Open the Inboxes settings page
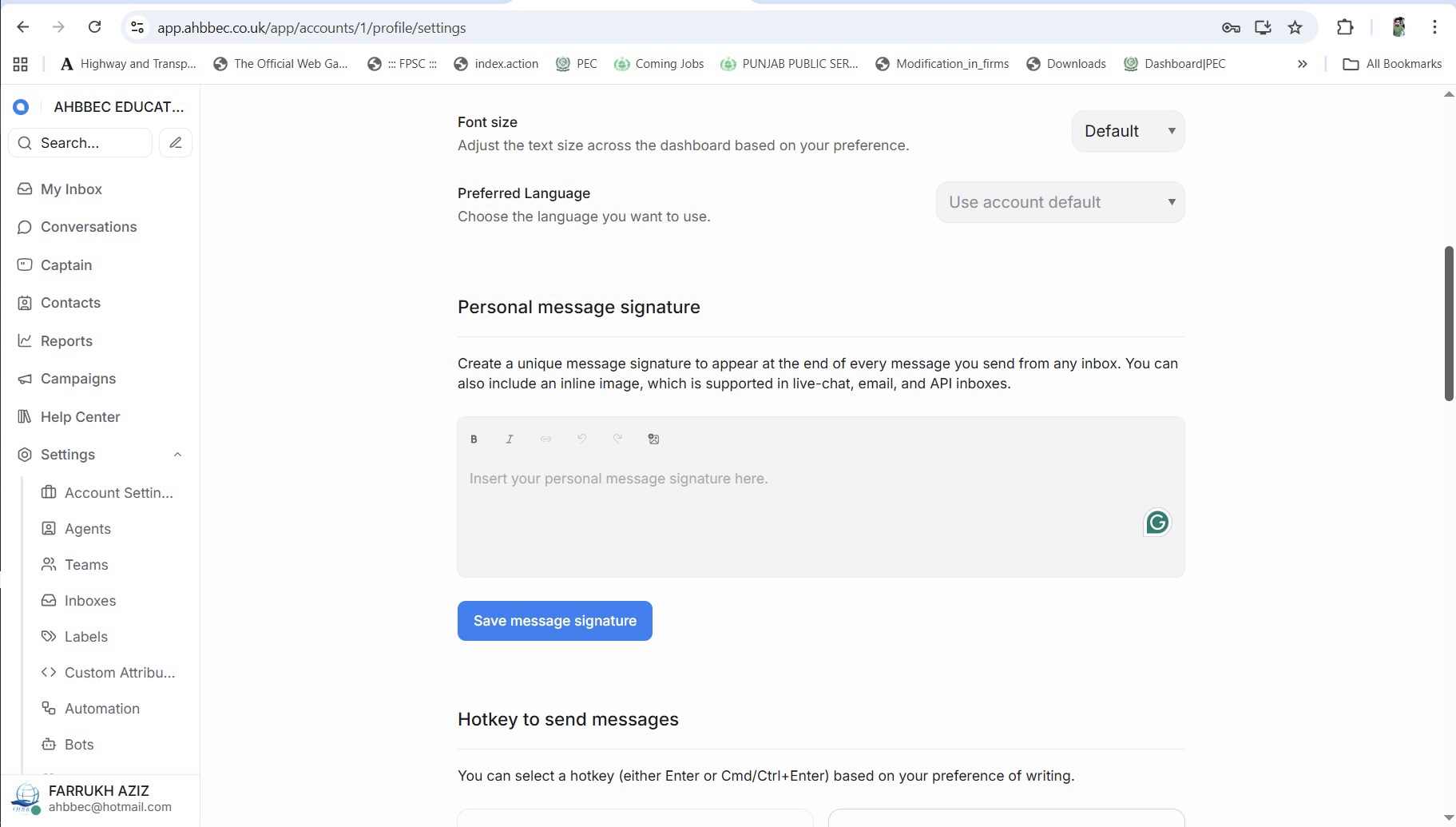The image size is (1456, 827). click(x=90, y=601)
